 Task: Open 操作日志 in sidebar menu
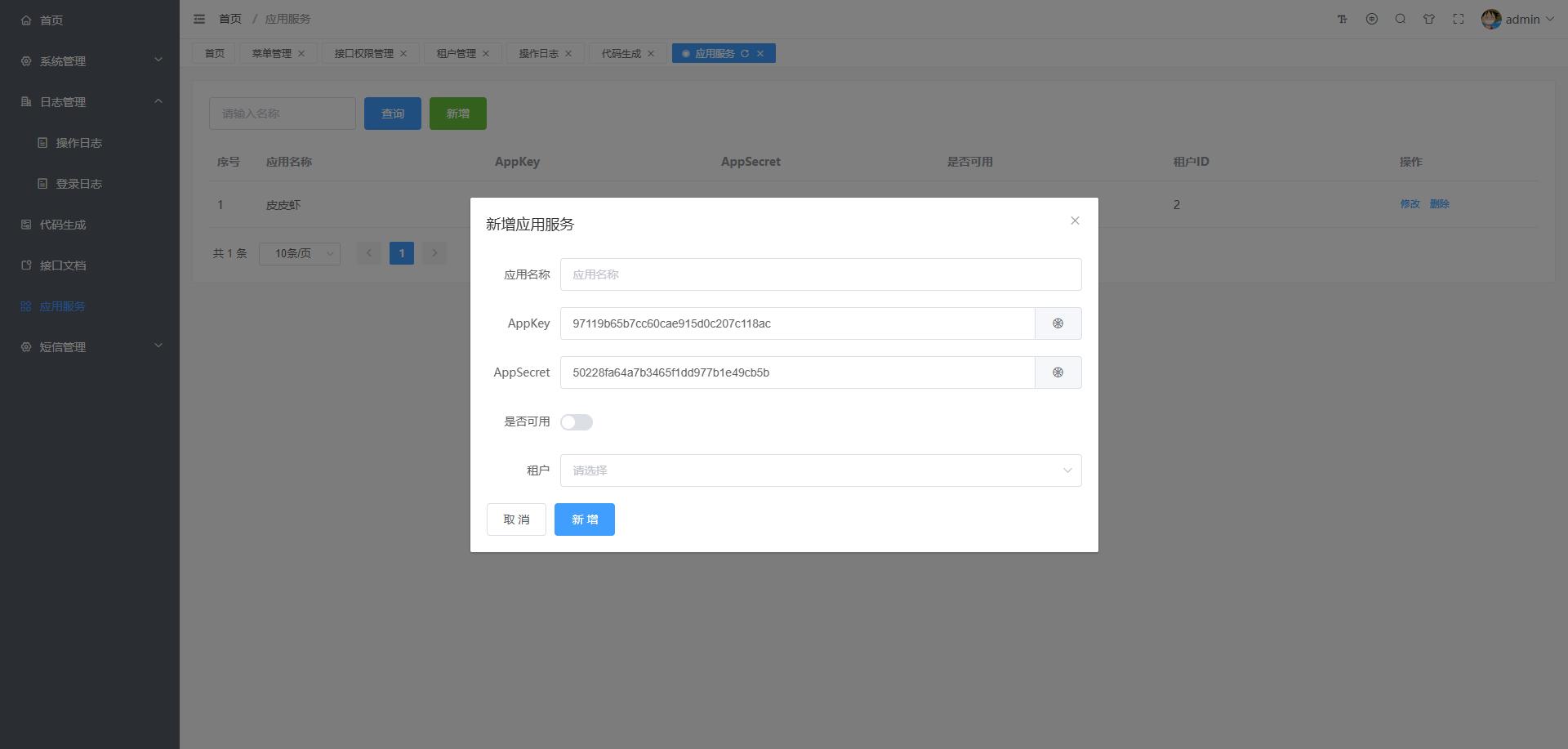(x=90, y=143)
